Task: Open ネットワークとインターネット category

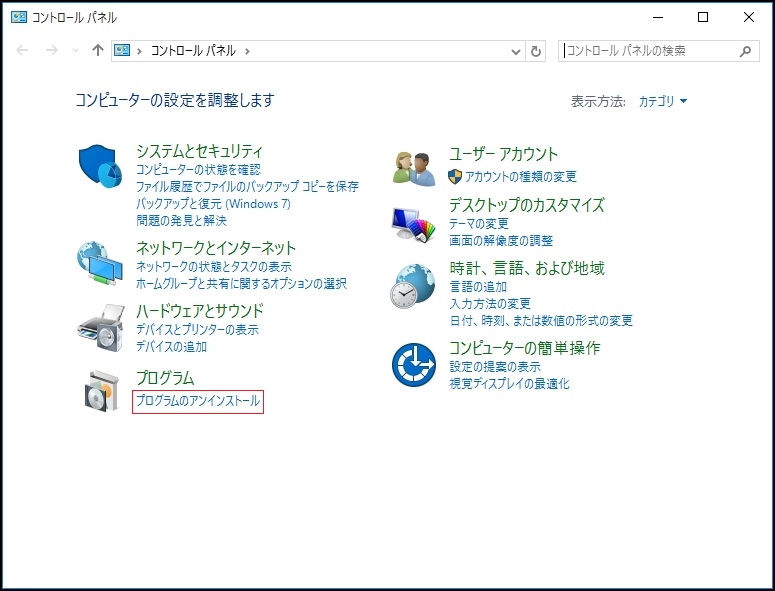Action: pos(216,248)
